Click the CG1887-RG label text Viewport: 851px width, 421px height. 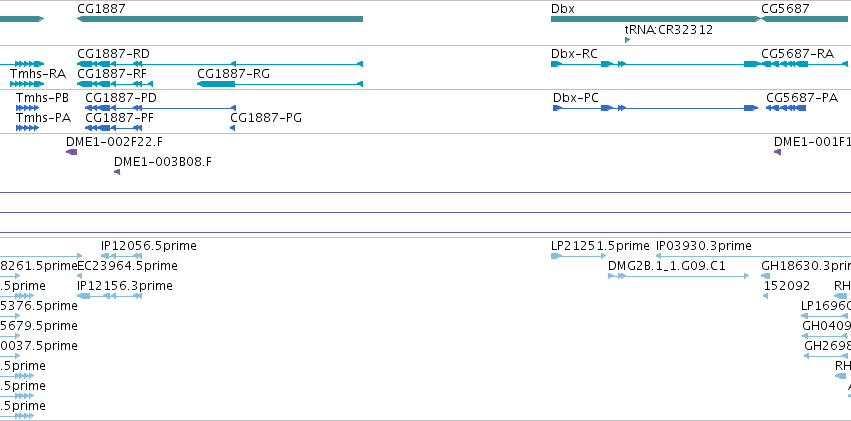pos(233,74)
